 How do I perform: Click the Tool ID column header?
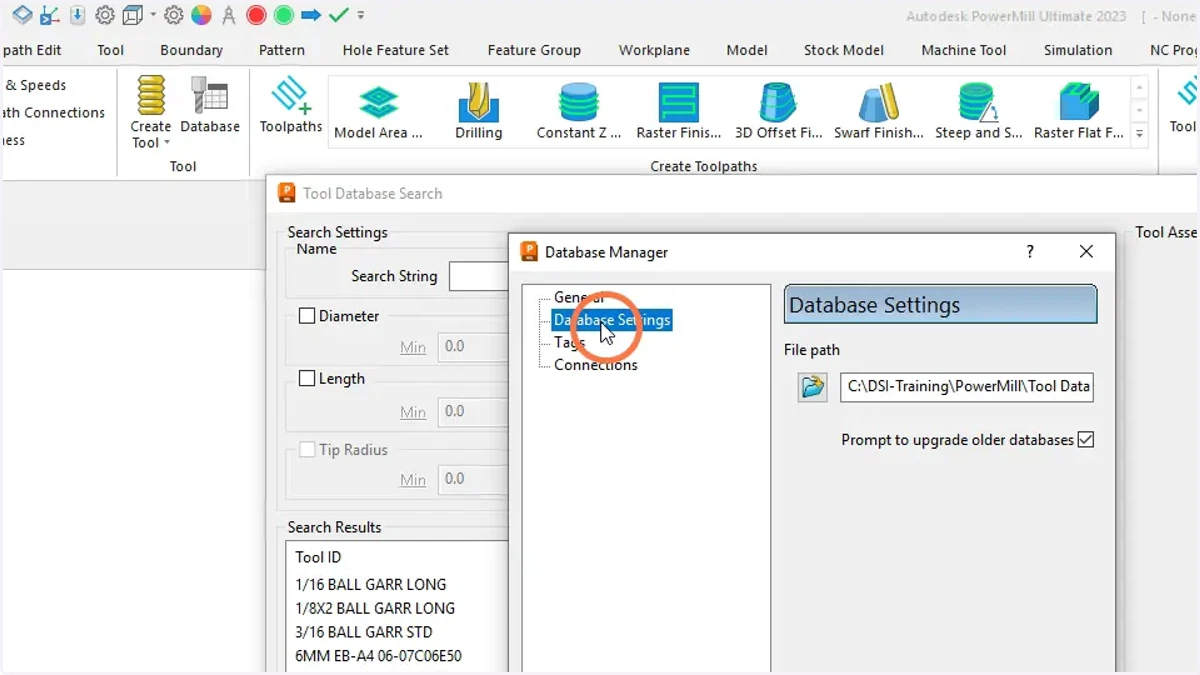(x=319, y=558)
